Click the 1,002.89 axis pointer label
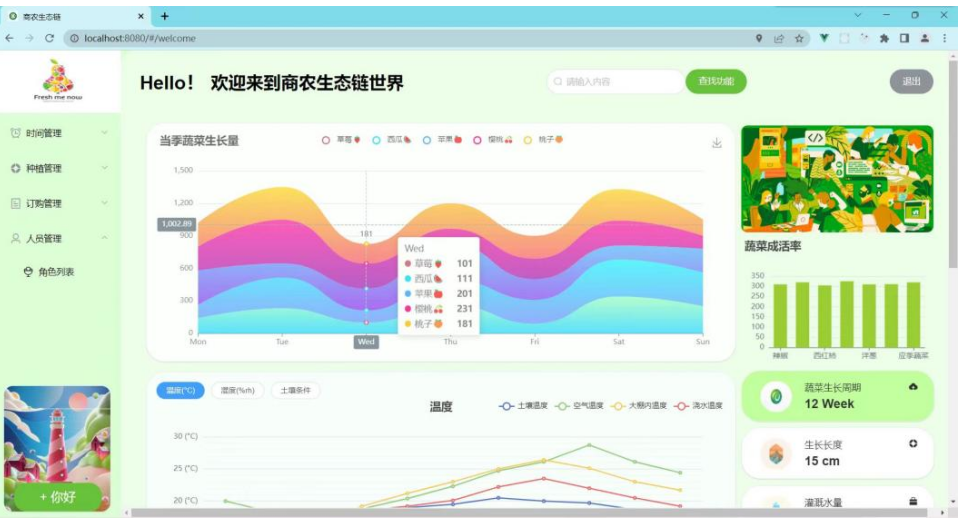The width and height of the screenshot is (964, 526). coord(176,224)
